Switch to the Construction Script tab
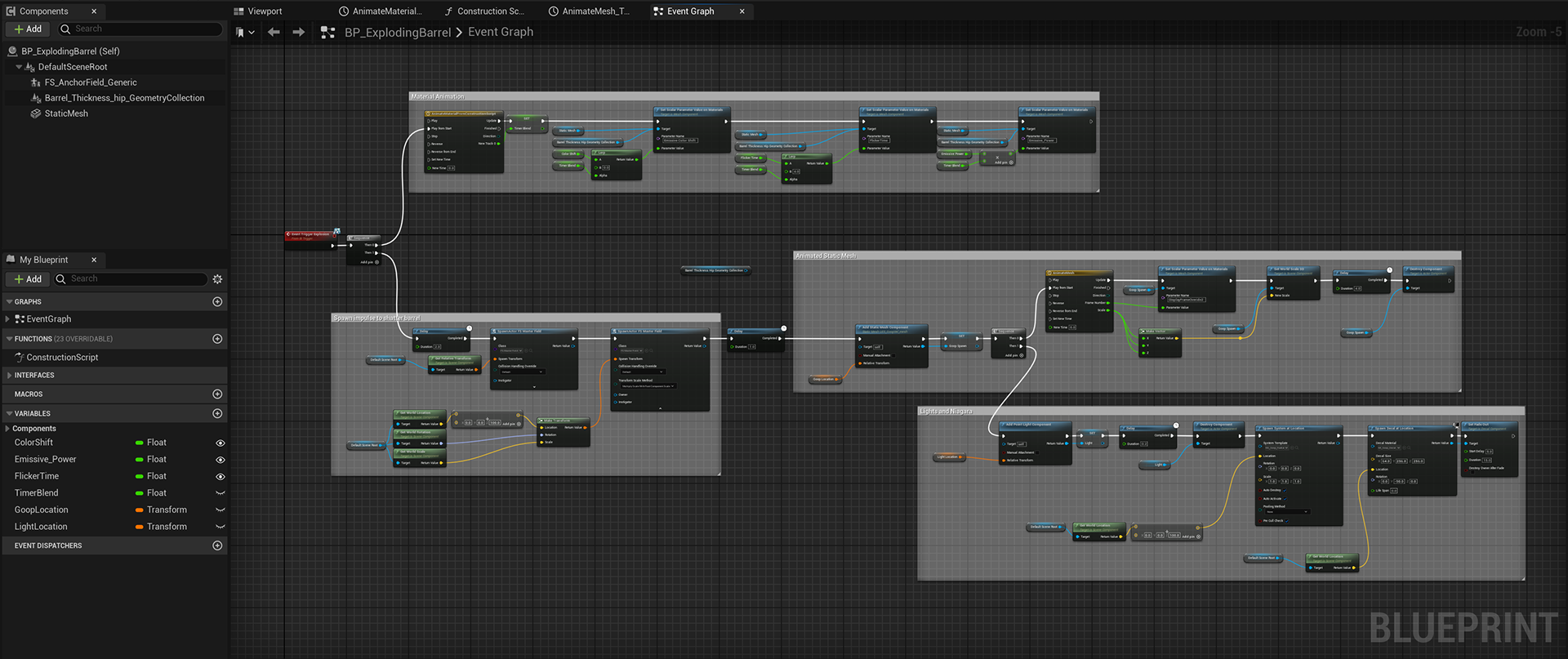 484,11
